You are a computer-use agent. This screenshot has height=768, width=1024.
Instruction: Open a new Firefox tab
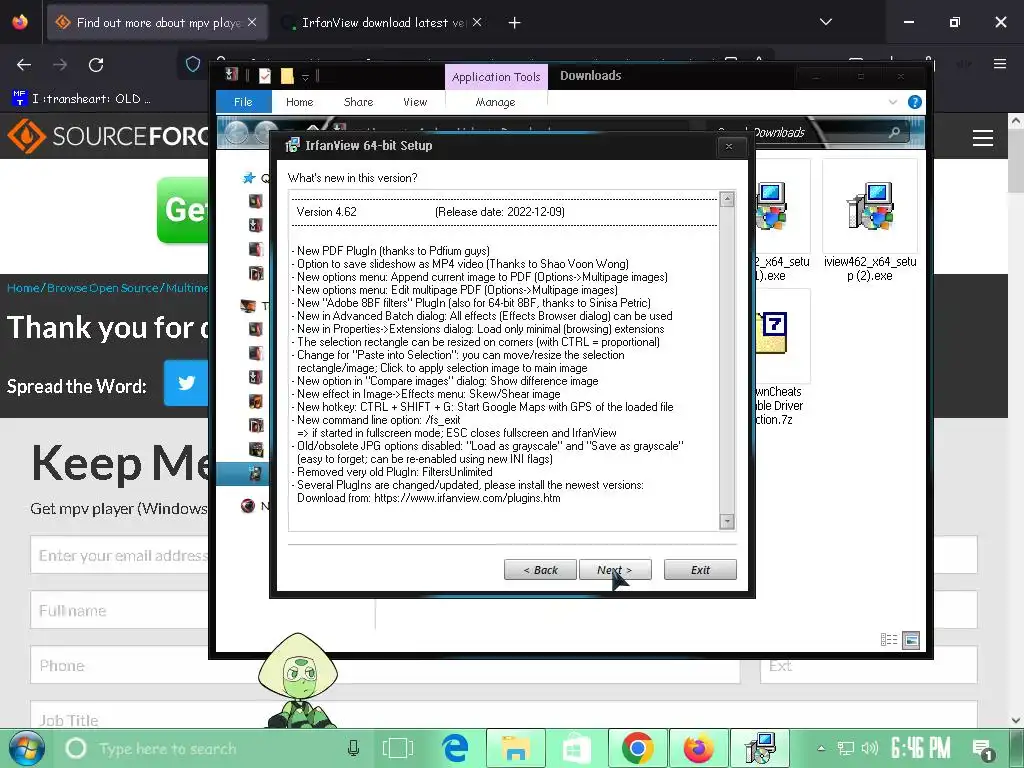[515, 23]
